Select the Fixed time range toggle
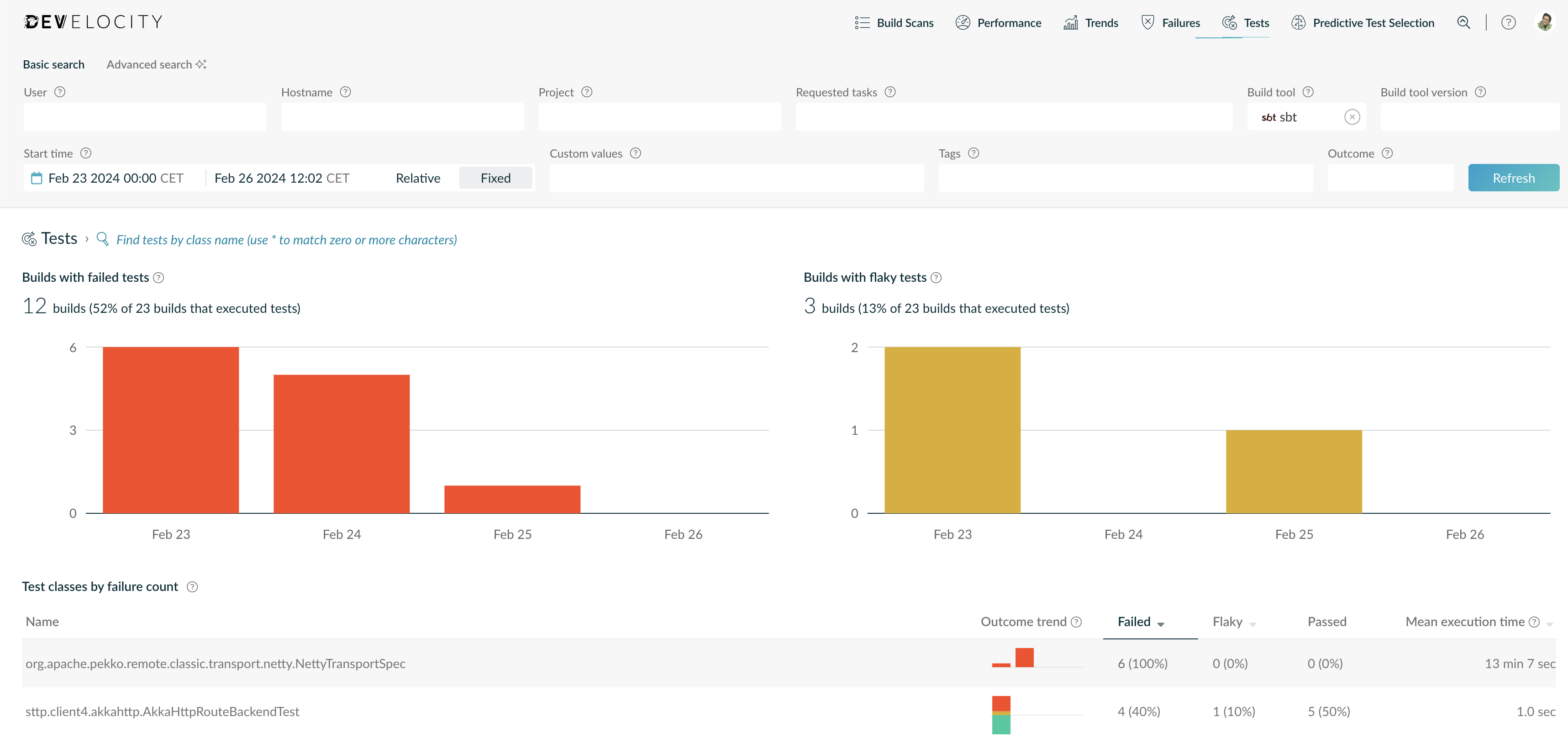 coord(495,178)
